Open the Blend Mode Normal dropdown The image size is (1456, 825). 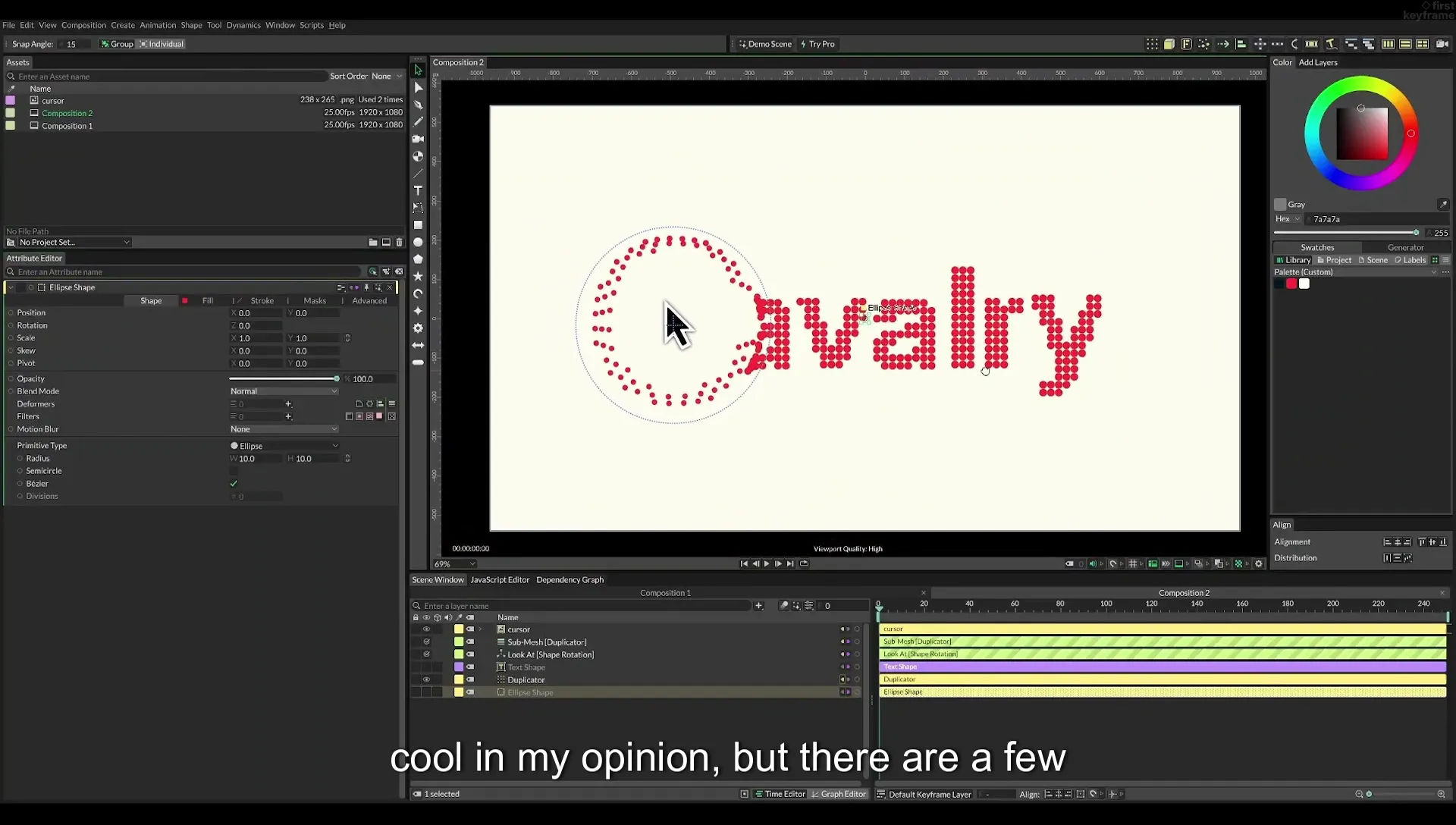284,391
